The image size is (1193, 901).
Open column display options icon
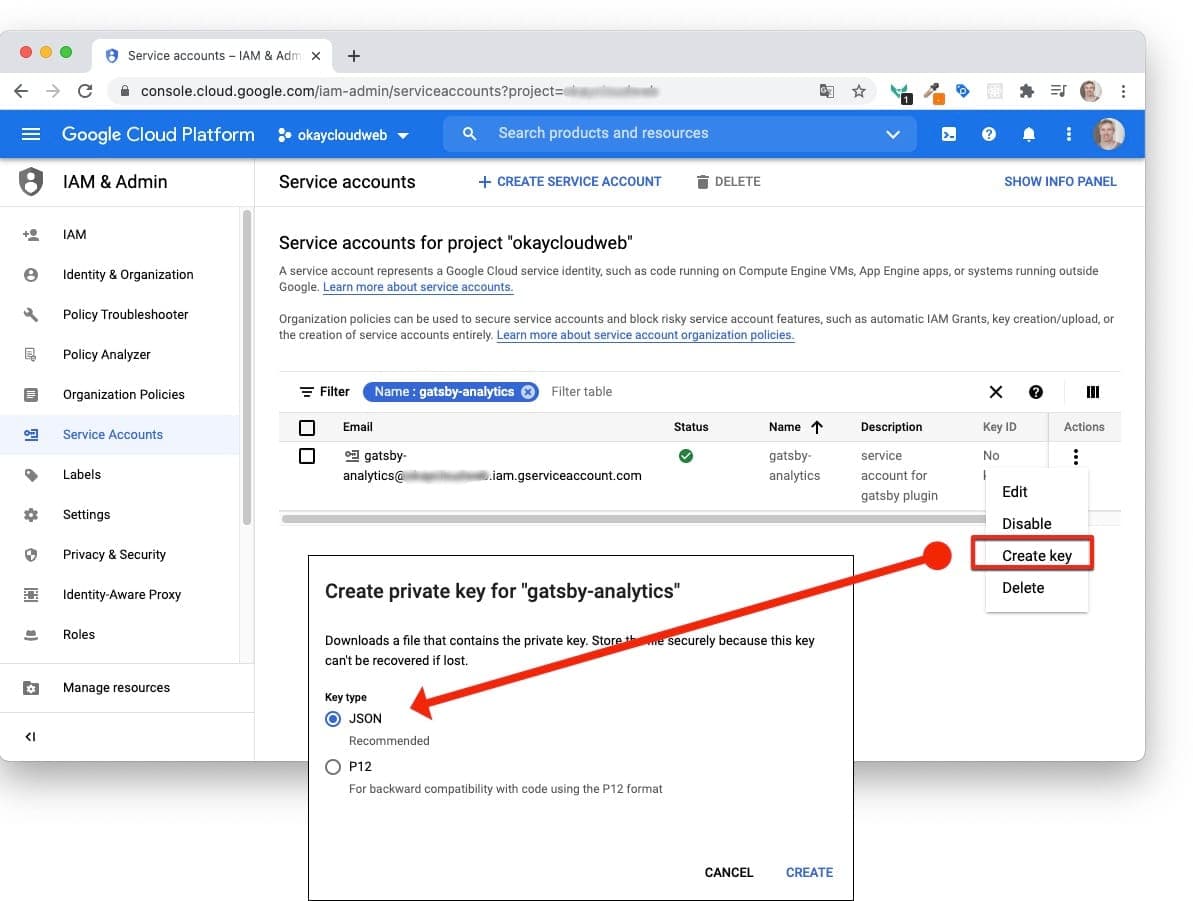(1093, 392)
